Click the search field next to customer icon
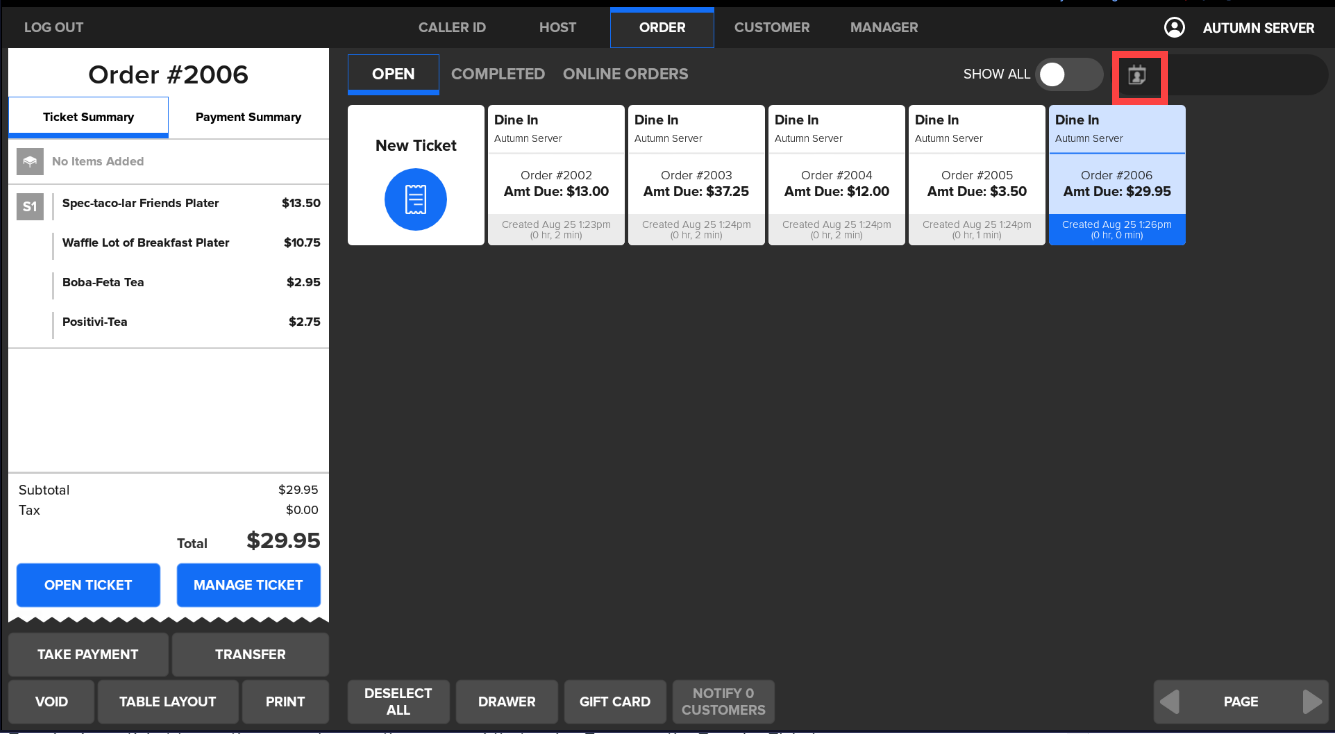The image size is (1335, 734). 1245,75
